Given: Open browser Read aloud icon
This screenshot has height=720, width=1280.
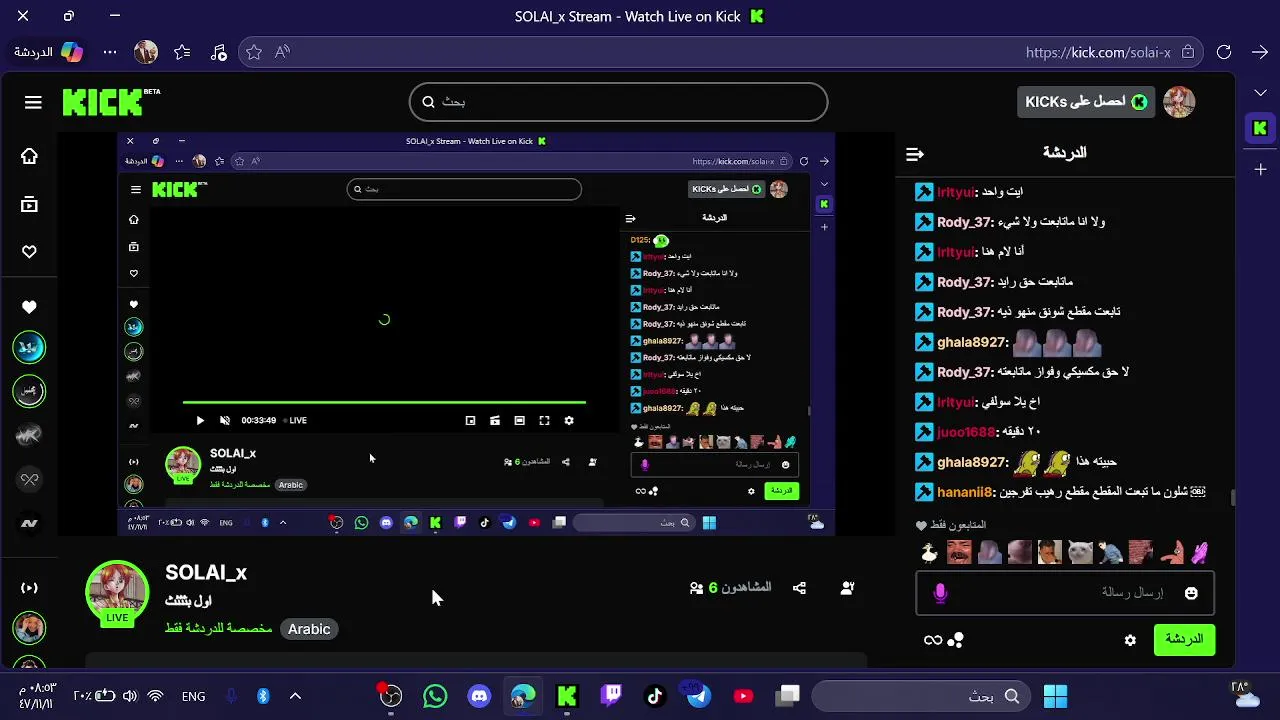Looking at the screenshot, I should [x=282, y=52].
